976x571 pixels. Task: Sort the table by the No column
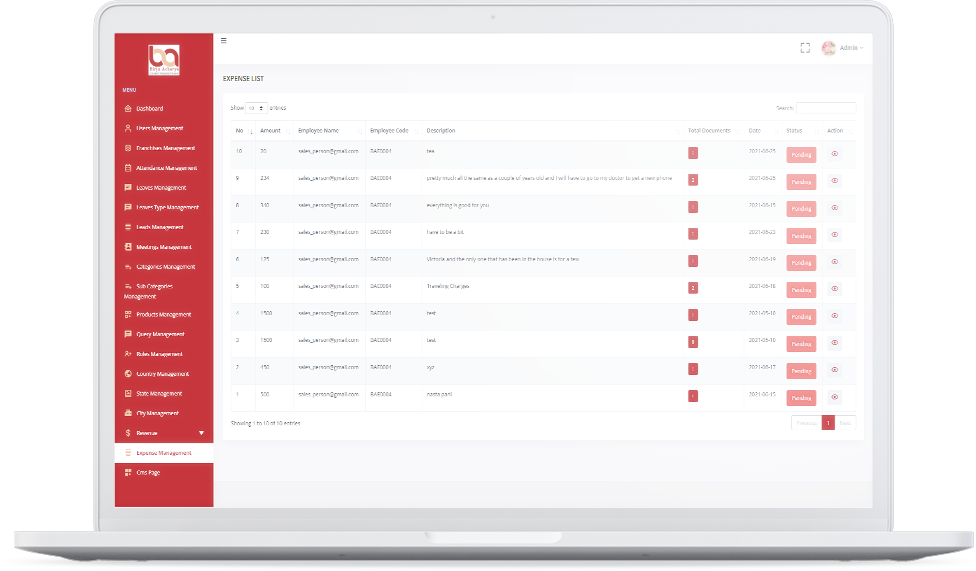point(243,131)
